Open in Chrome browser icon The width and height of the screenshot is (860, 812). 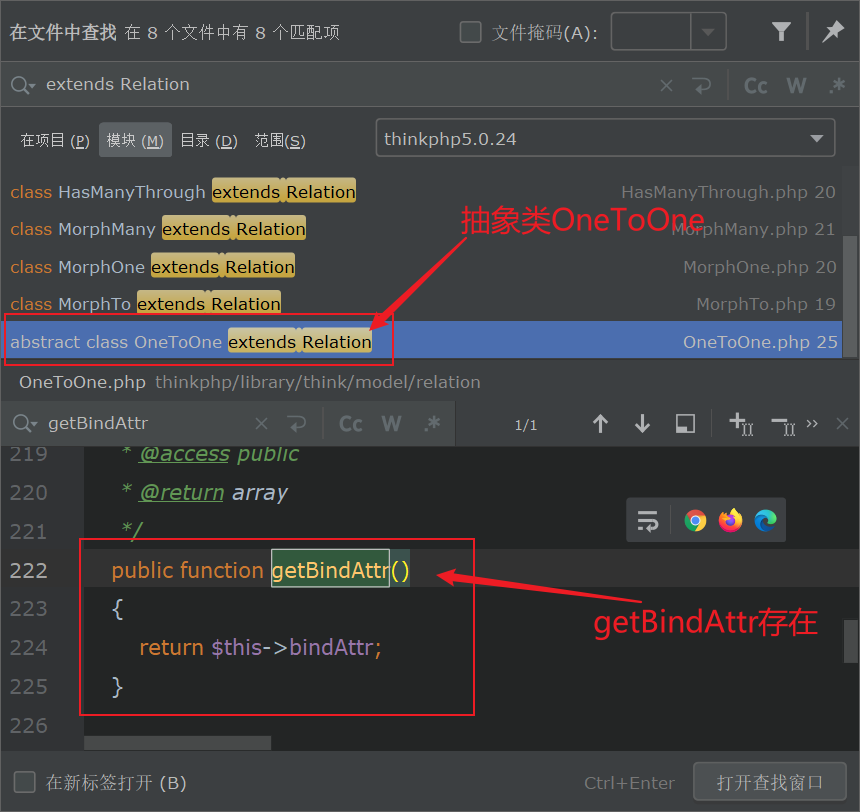tap(695, 520)
